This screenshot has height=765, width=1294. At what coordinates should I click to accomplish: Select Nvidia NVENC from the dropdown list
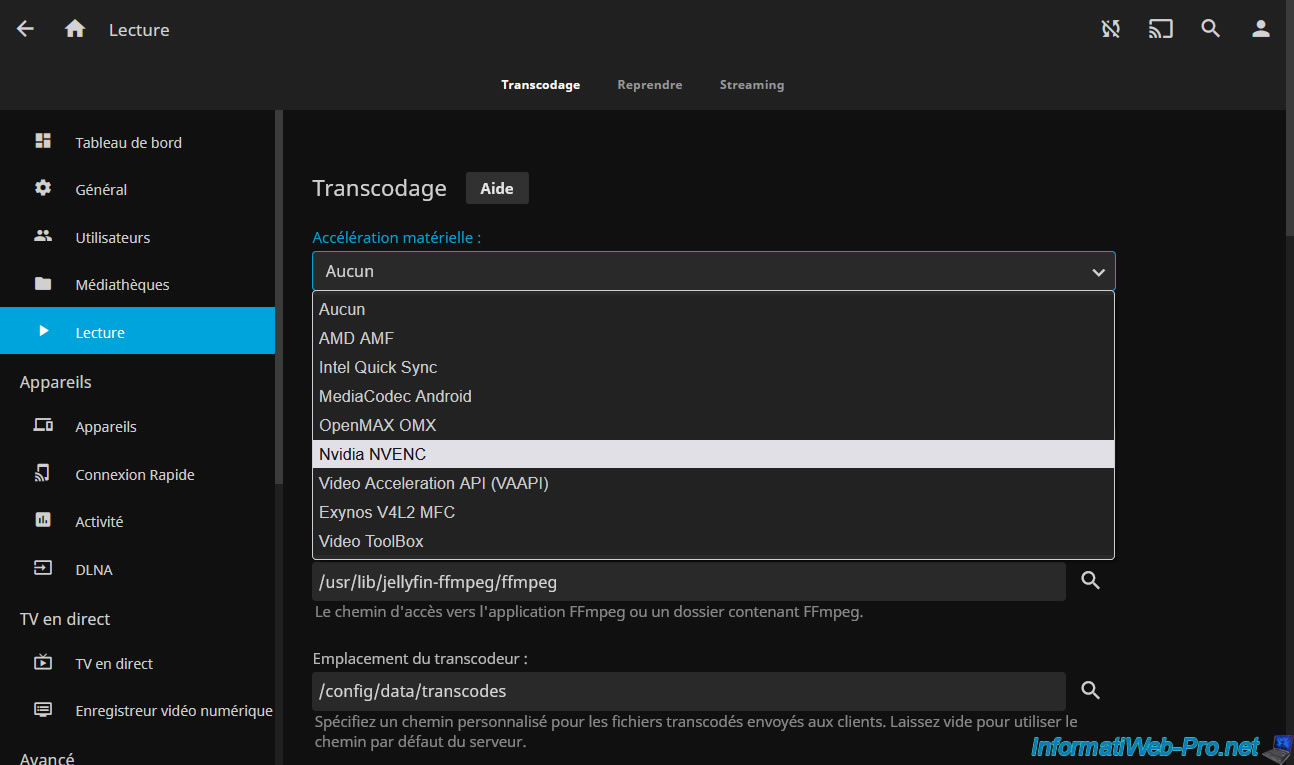[713, 454]
